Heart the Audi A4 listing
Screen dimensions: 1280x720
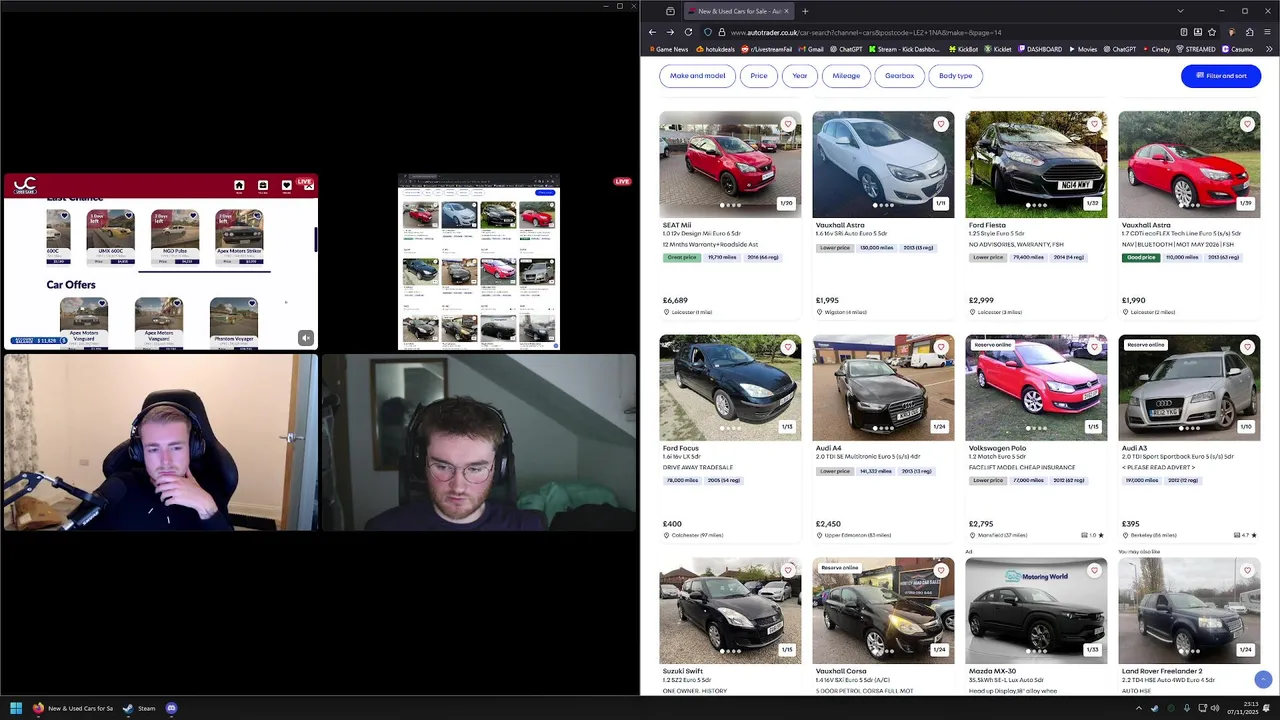click(941, 347)
